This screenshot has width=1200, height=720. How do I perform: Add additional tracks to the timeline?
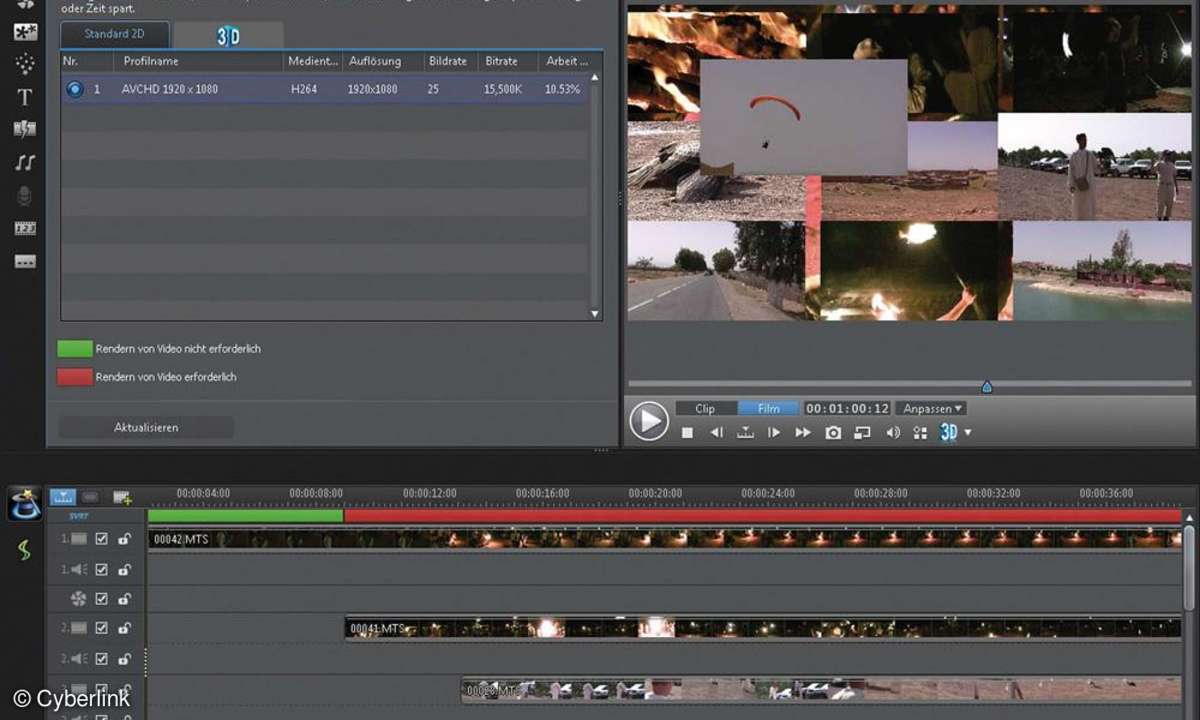tap(122, 497)
